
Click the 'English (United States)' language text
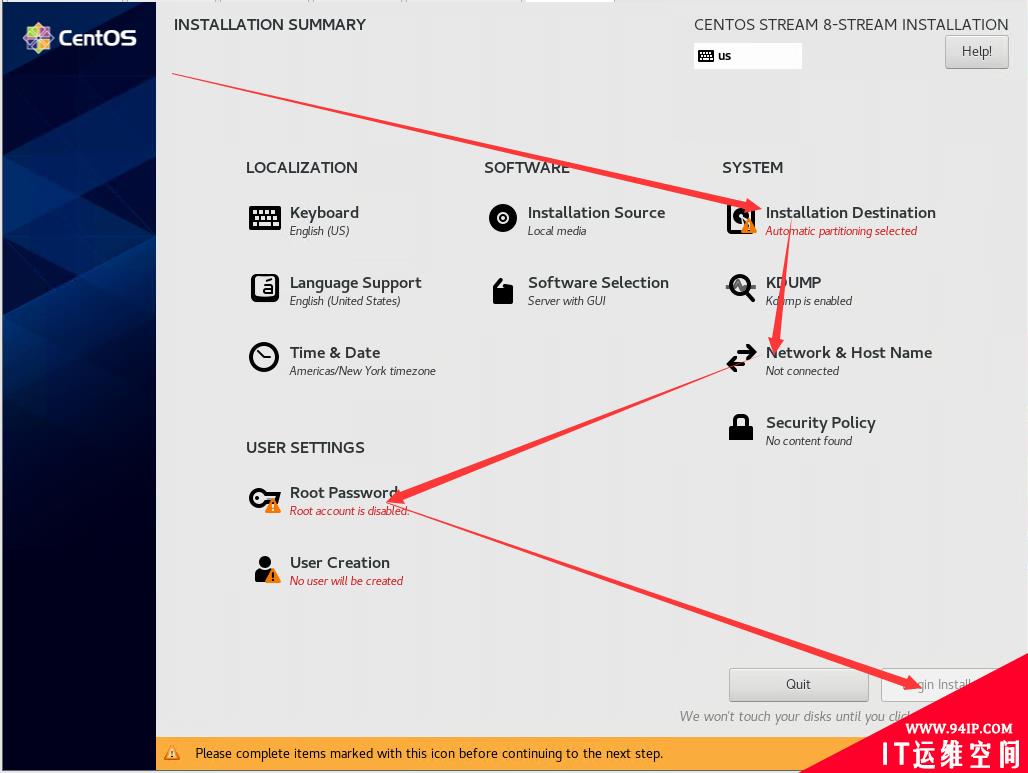point(345,301)
